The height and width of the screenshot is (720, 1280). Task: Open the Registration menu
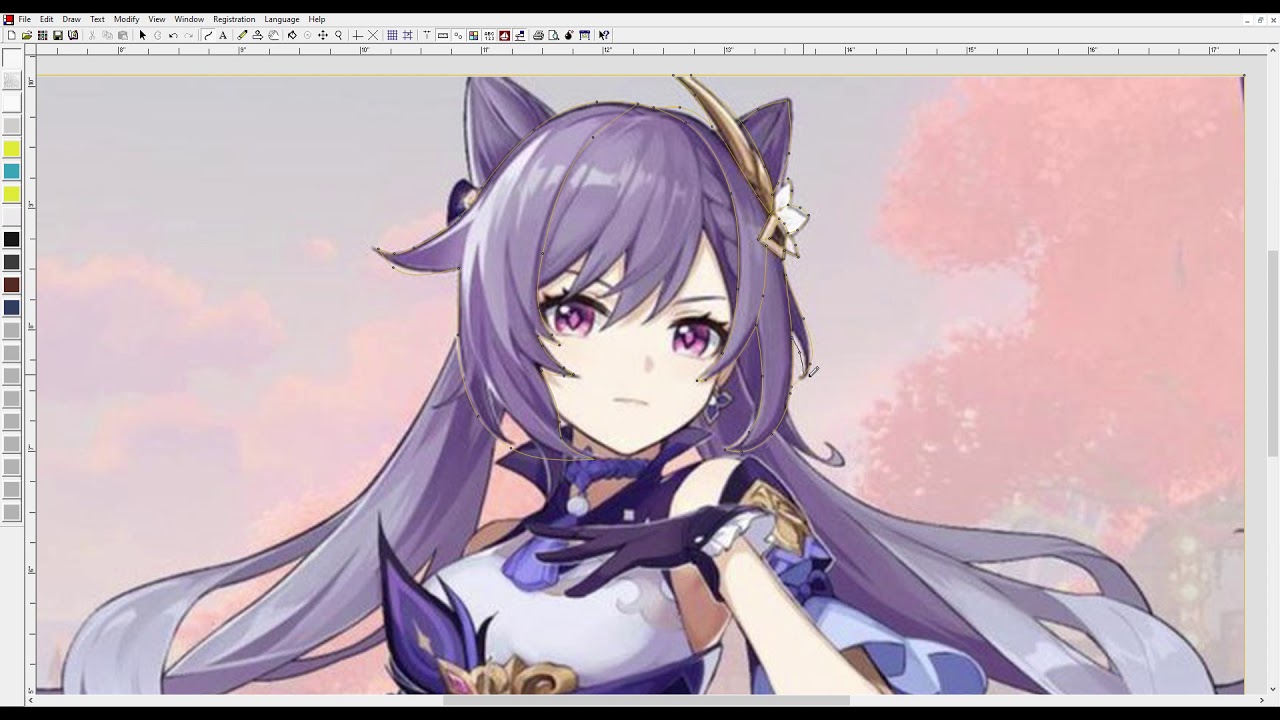[x=234, y=19]
